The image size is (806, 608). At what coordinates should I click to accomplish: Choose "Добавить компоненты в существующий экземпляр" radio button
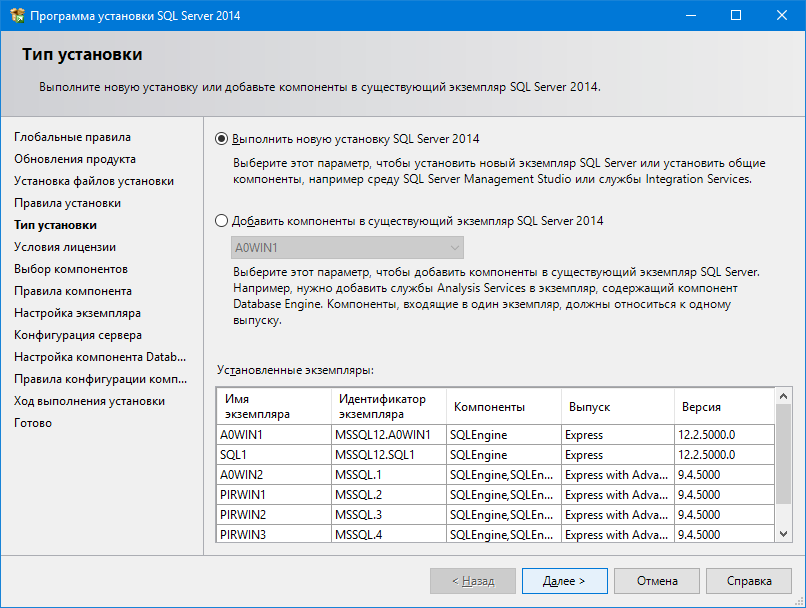point(222,221)
